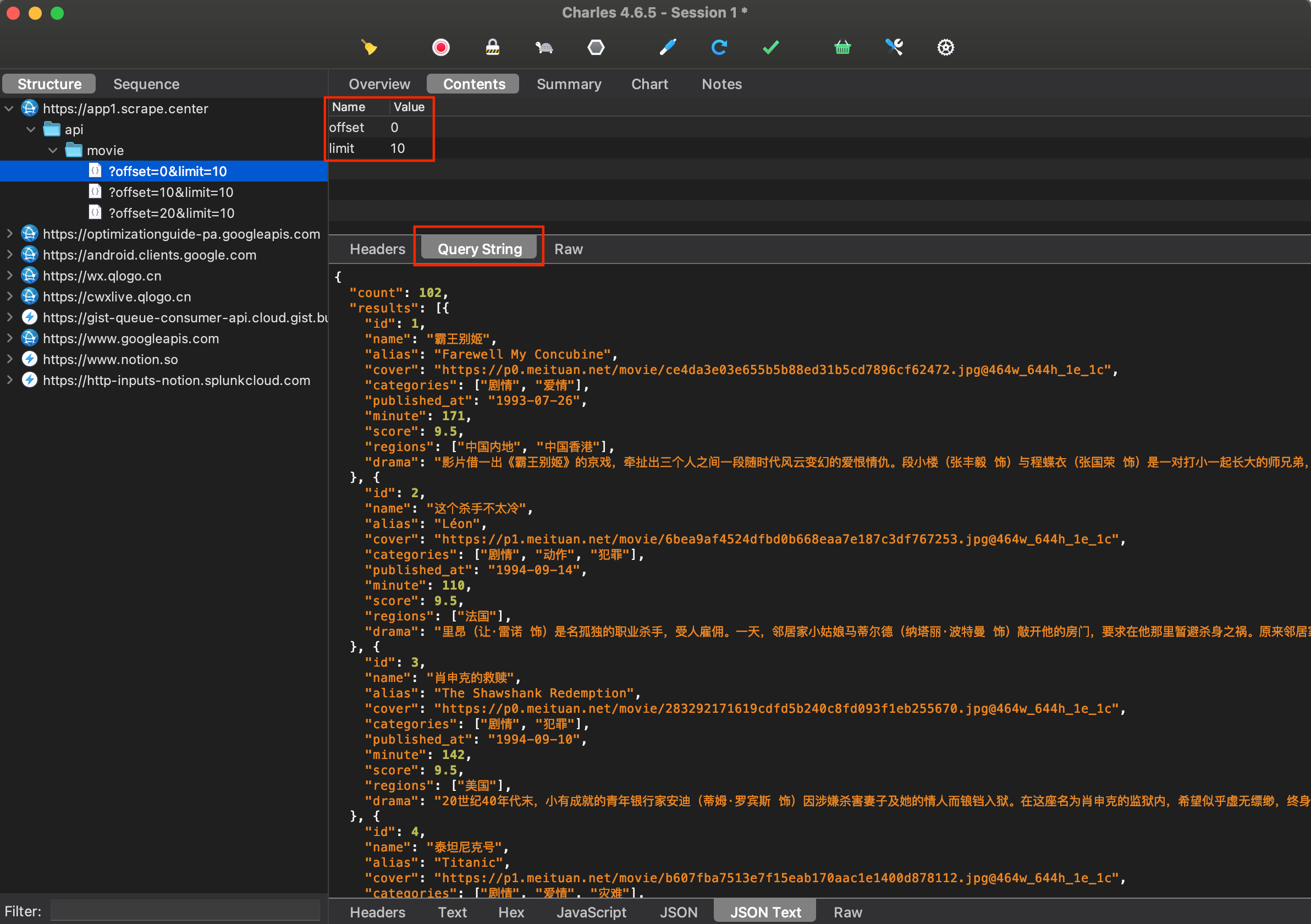Switch response view to JSON tab
1311x924 pixels.
pyautogui.click(x=679, y=912)
